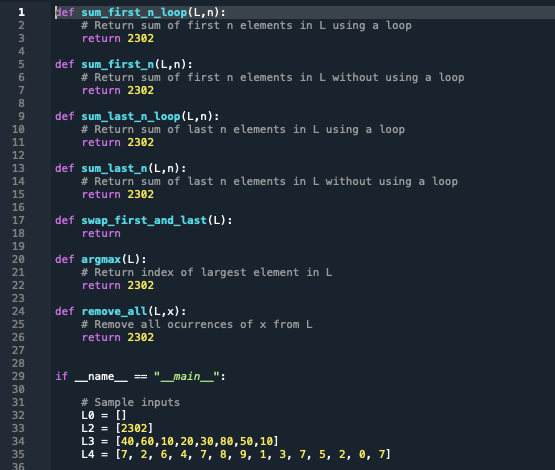Click the value 80 in the L3 list
Image resolution: width=555 pixels, height=470 pixels.
pyautogui.click(x=227, y=441)
